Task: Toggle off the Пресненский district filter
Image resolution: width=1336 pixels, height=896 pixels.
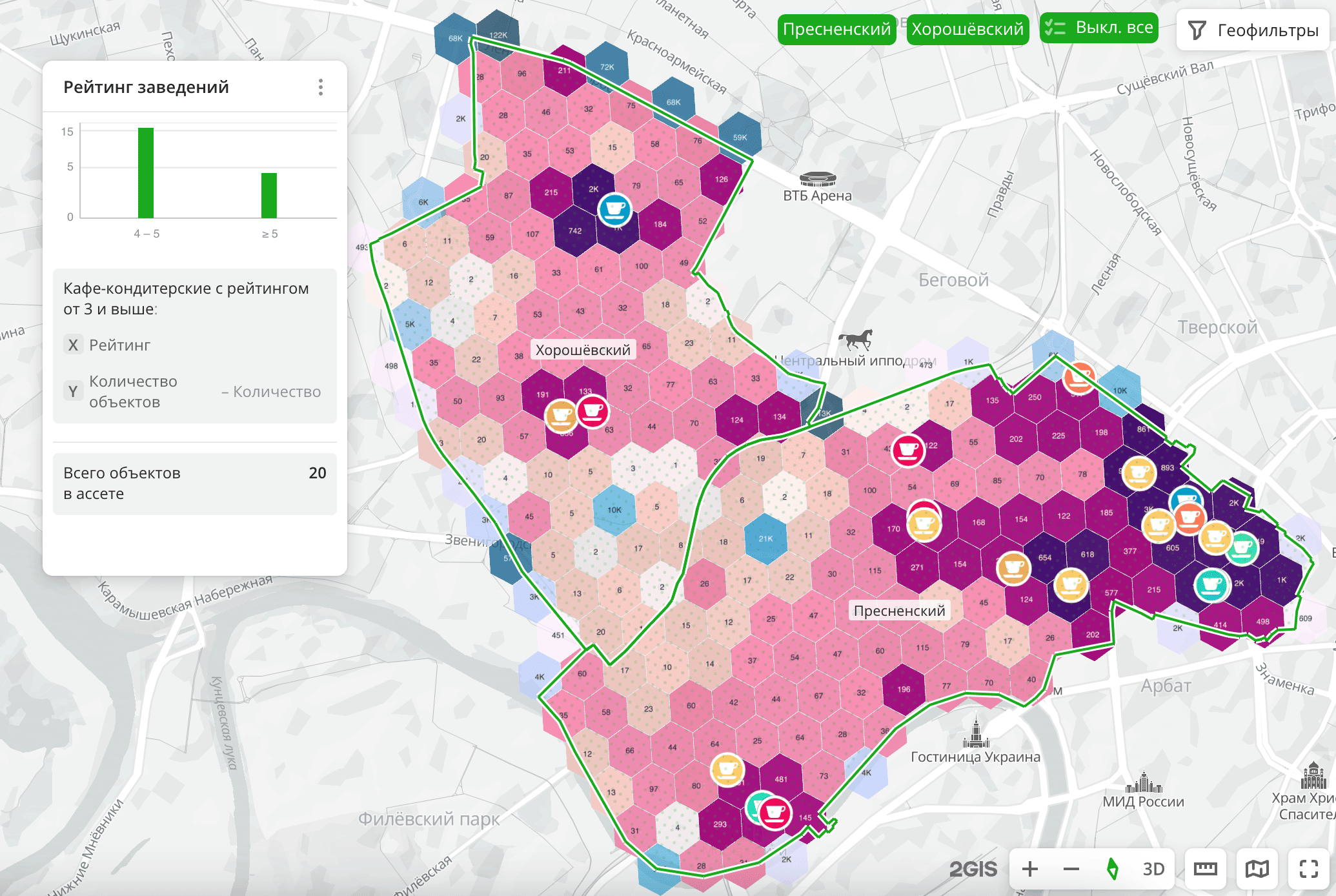Action: [x=836, y=29]
